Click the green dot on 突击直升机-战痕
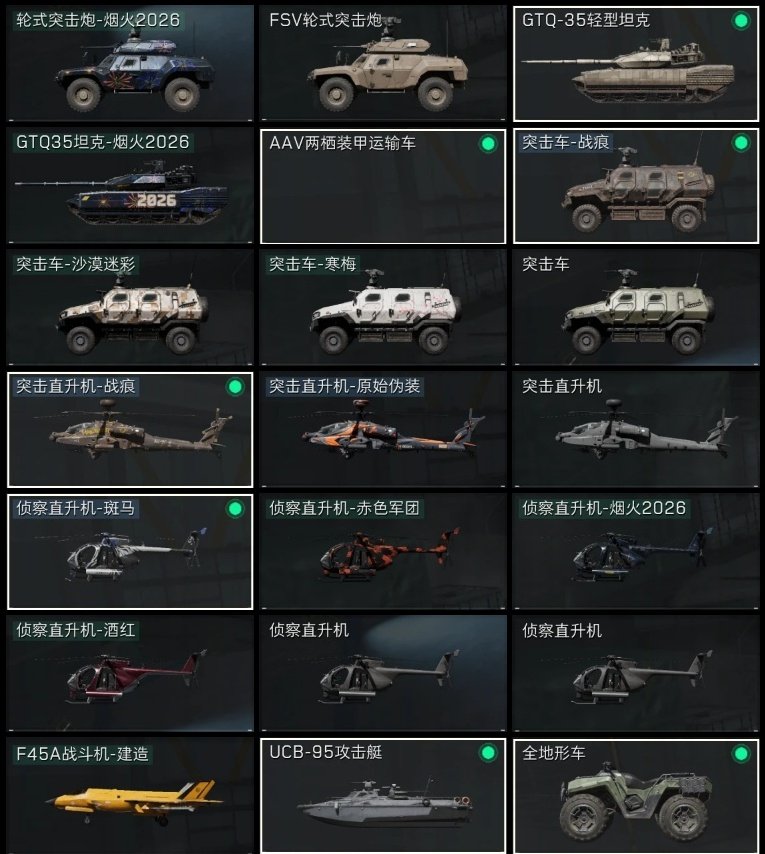Image resolution: width=765 pixels, height=854 pixels. click(235, 387)
